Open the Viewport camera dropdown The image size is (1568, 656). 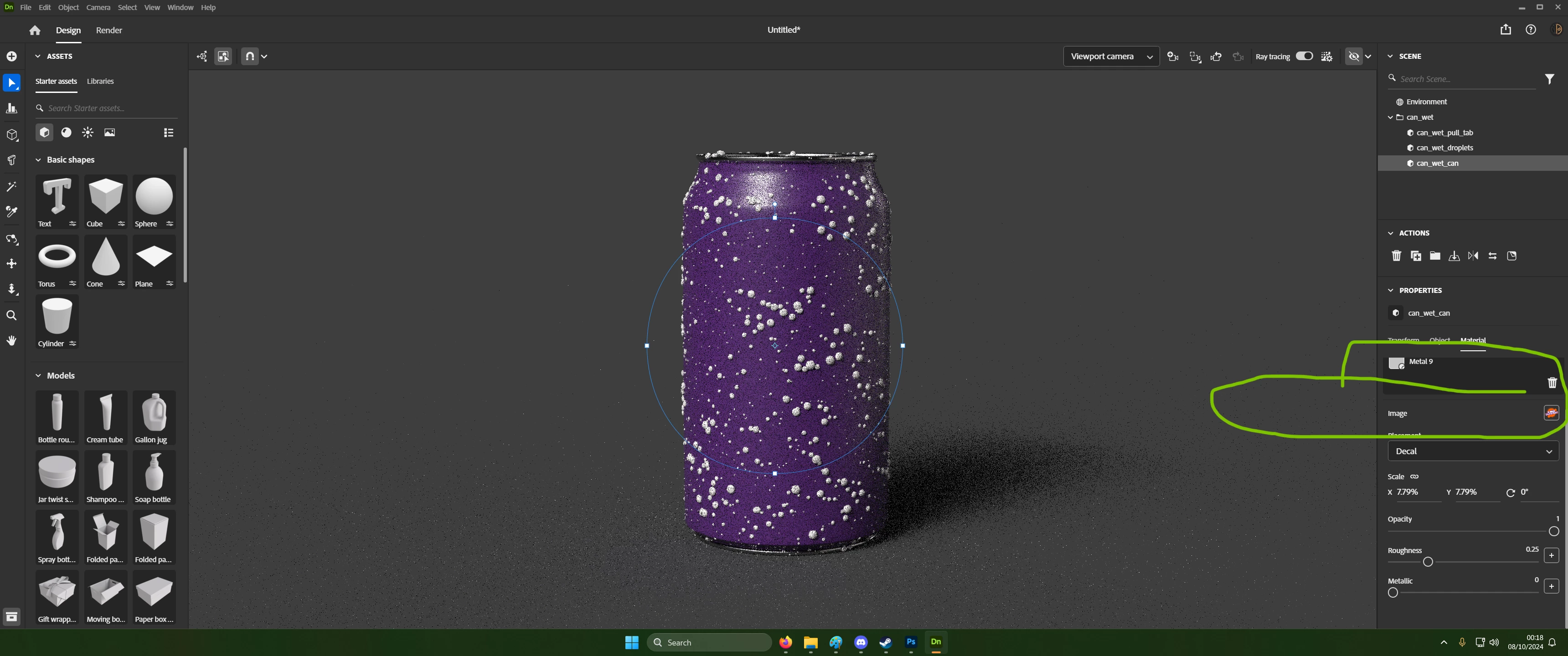coord(1111,56)
